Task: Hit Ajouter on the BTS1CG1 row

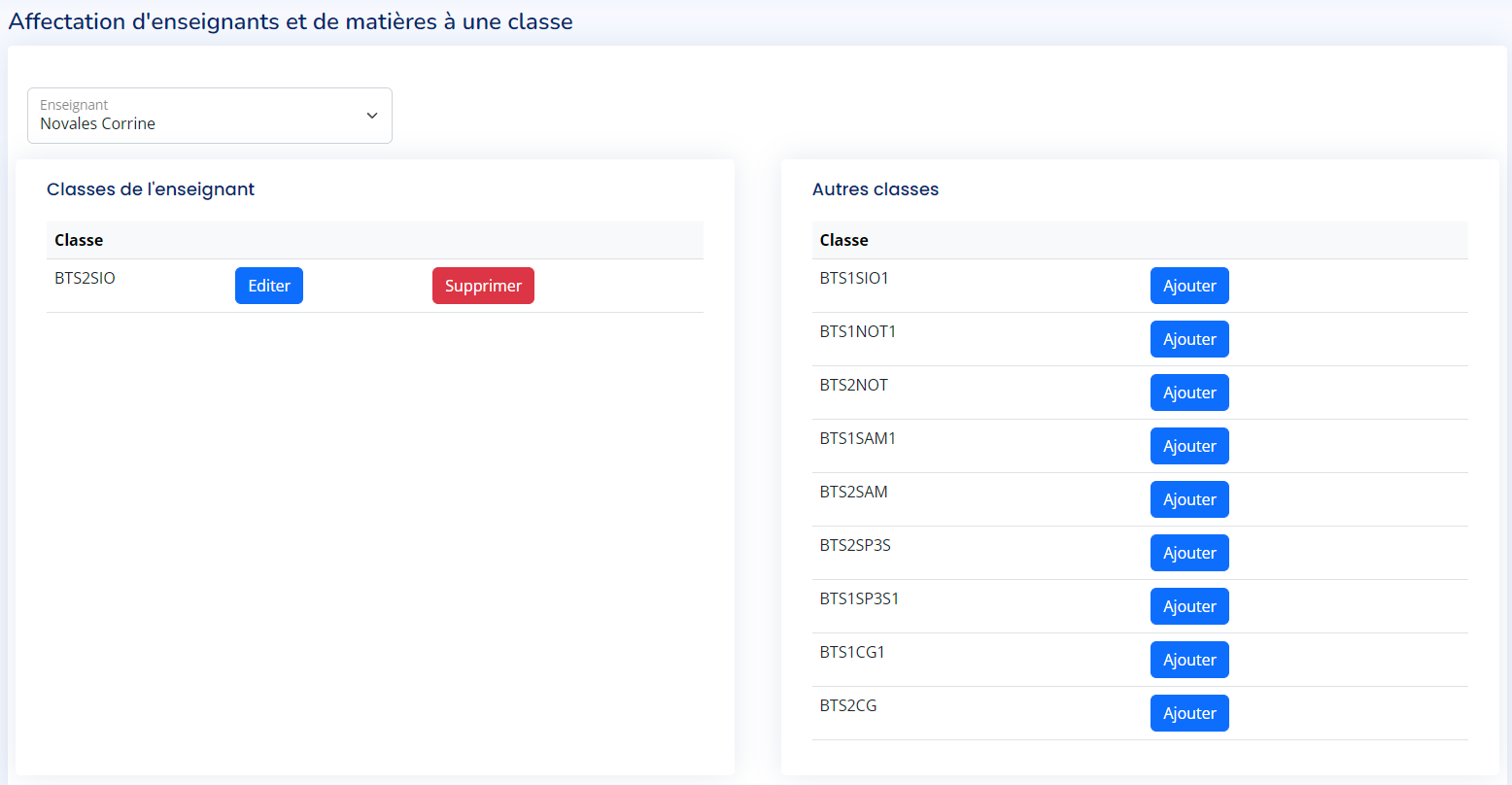Action: 1189,660
